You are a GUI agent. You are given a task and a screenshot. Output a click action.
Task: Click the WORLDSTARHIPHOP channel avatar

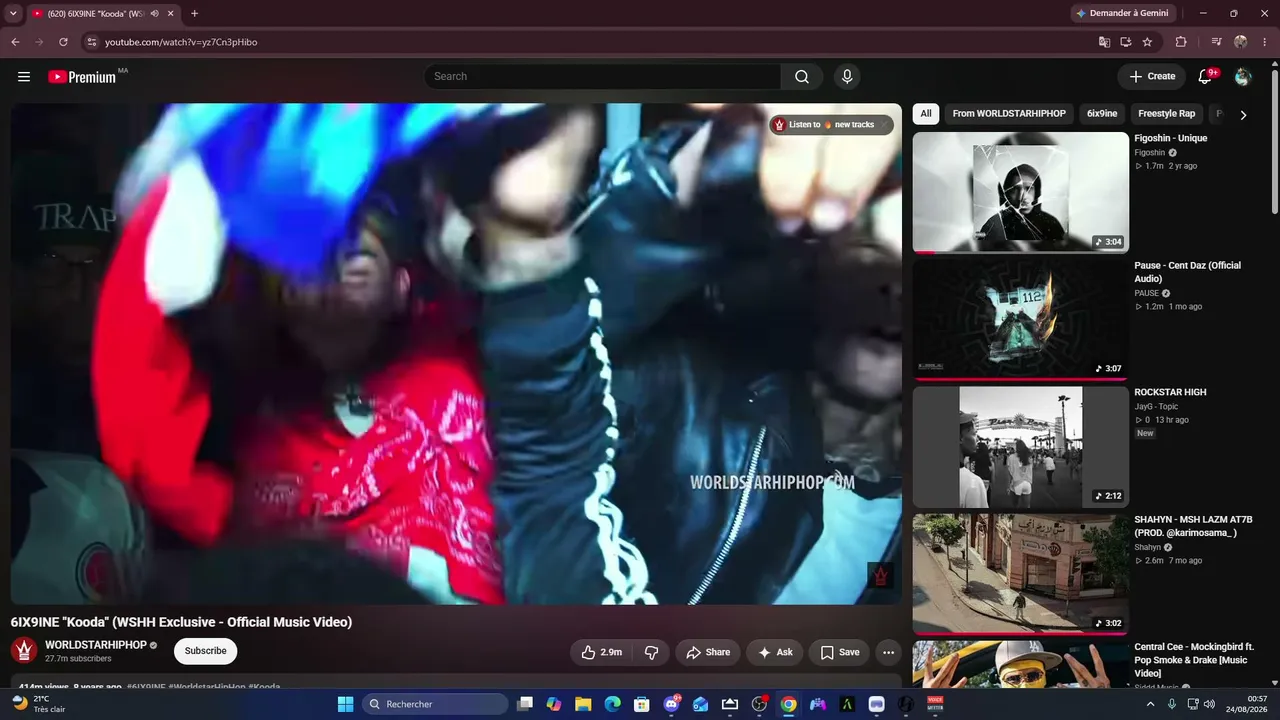coord(24,651)
